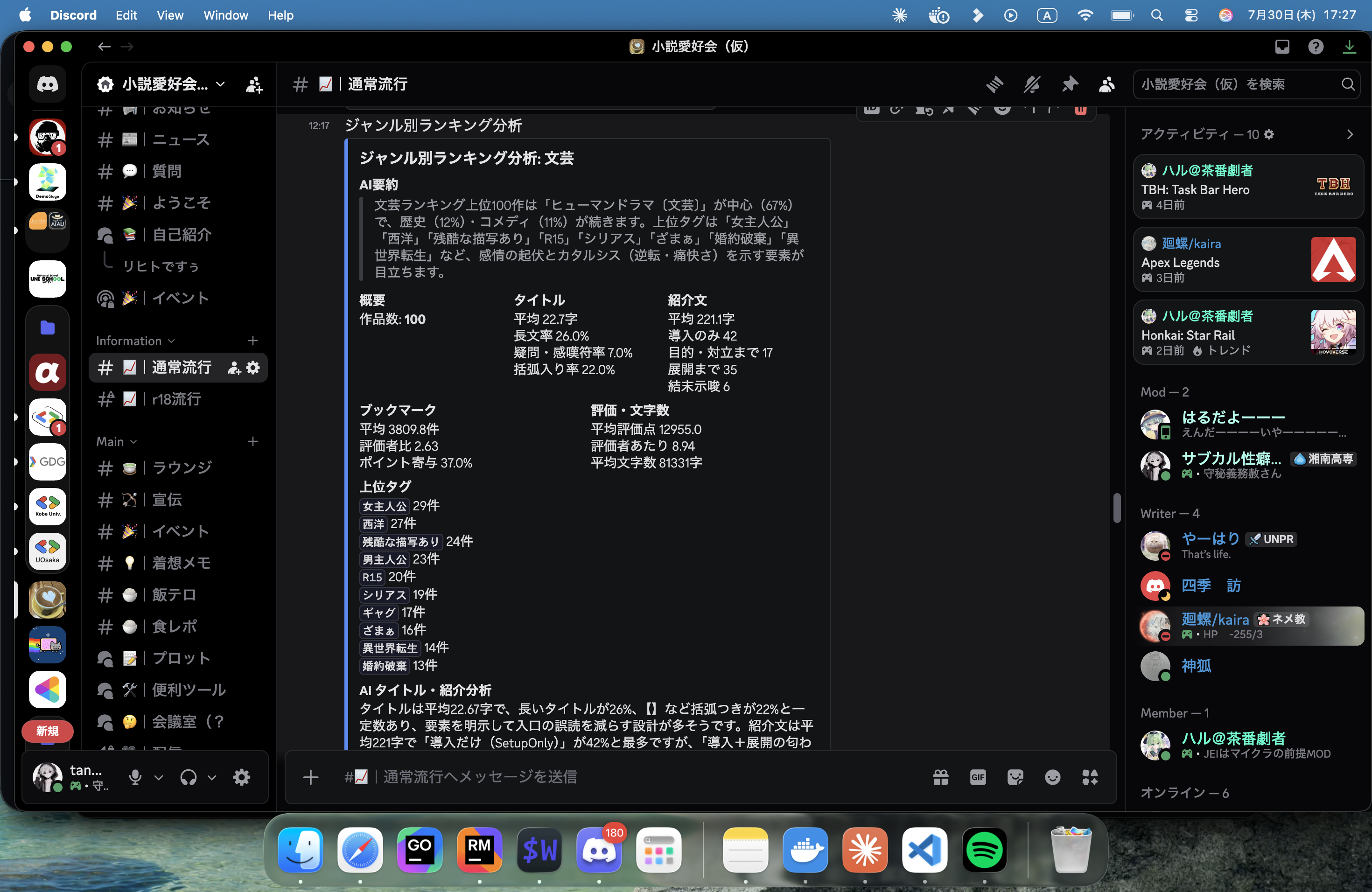Open the GIF picker button
This screenshot has width=1372, height=892.
click(x=978, y=777)
